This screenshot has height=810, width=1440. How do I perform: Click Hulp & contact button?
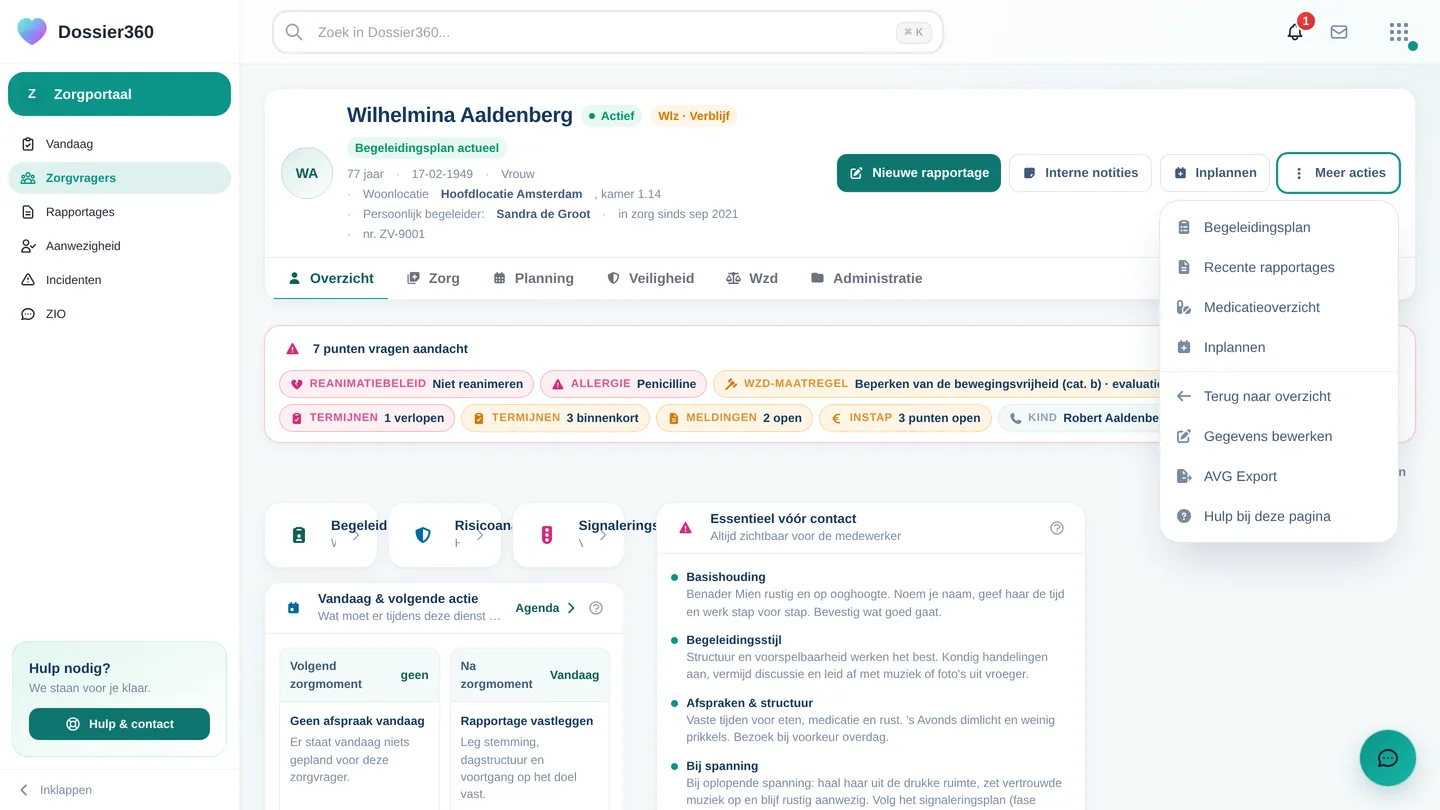(119, 724)
